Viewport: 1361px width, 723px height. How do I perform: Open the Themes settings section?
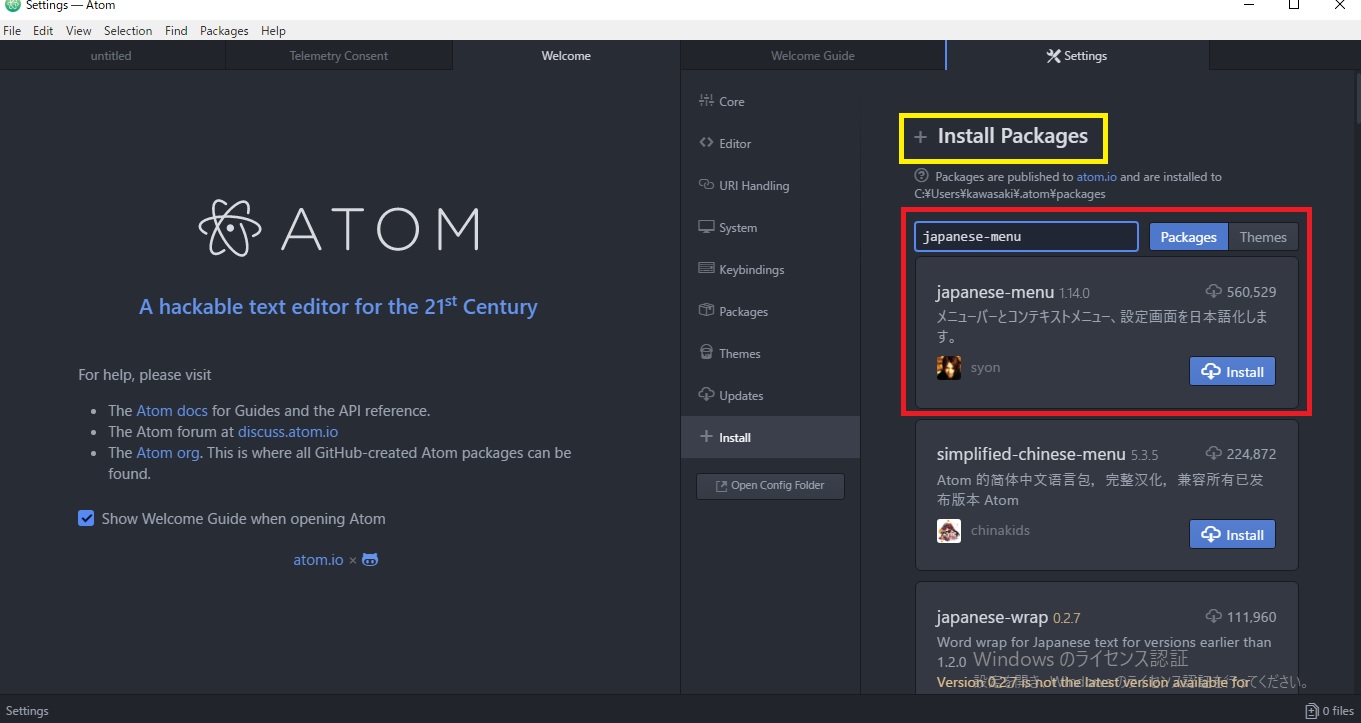738,353
